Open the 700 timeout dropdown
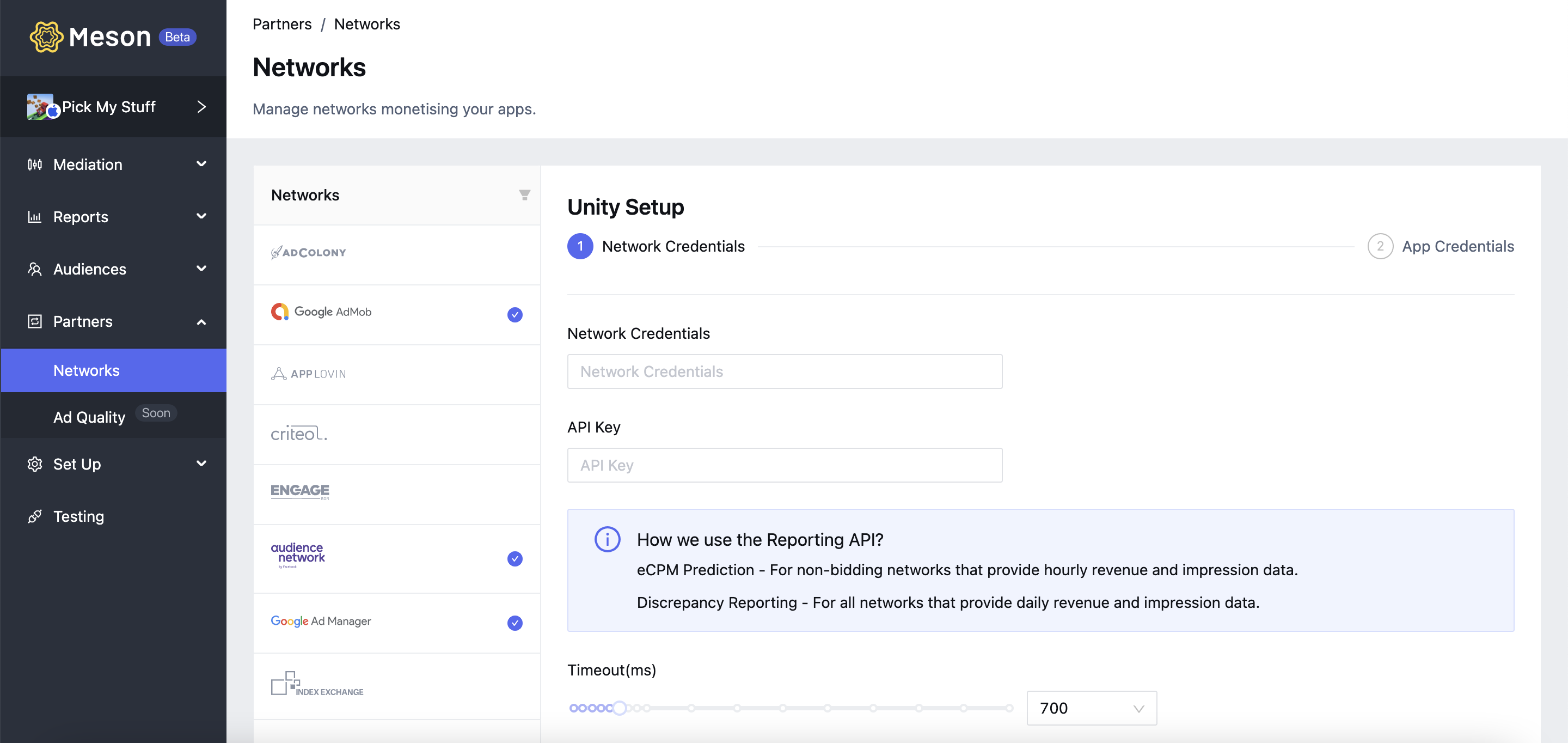Viewport: 1568px width, 743px height. coord(1092,708)
